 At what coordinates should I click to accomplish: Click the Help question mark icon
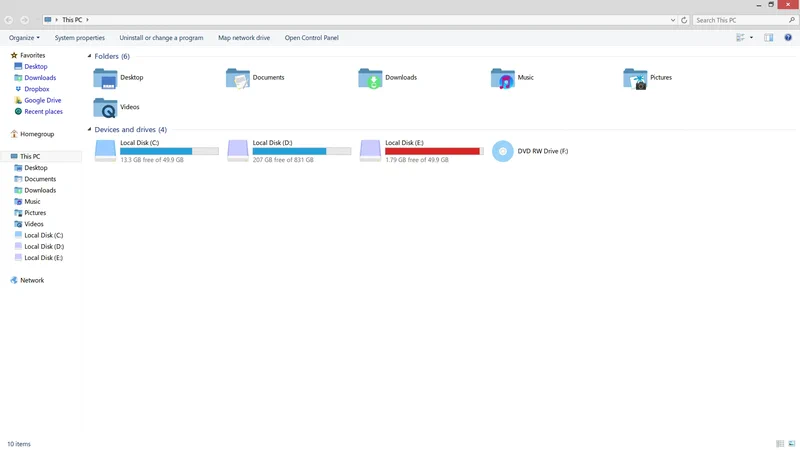click(788, 38)
